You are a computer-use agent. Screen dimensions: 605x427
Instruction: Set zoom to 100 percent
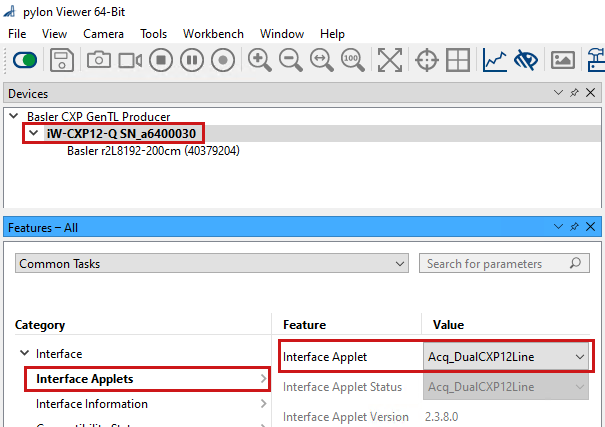pos(352,60)
